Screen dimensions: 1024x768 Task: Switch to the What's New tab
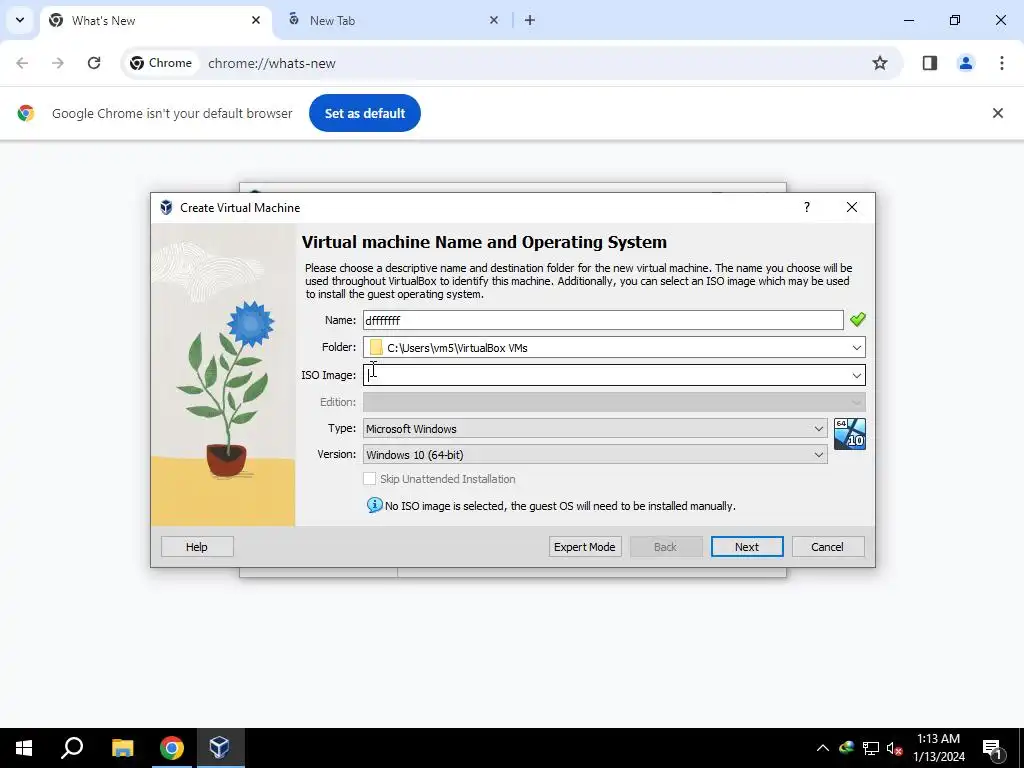pyautogui.click(x=157, y=20)
